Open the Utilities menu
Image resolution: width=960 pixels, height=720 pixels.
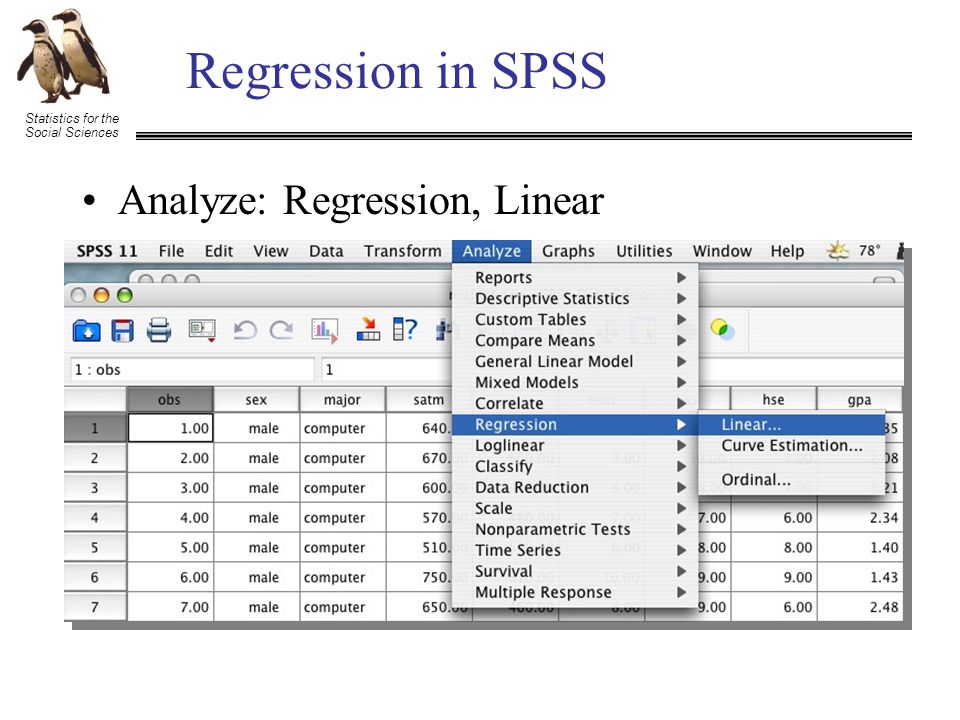[x=644, y=252]
